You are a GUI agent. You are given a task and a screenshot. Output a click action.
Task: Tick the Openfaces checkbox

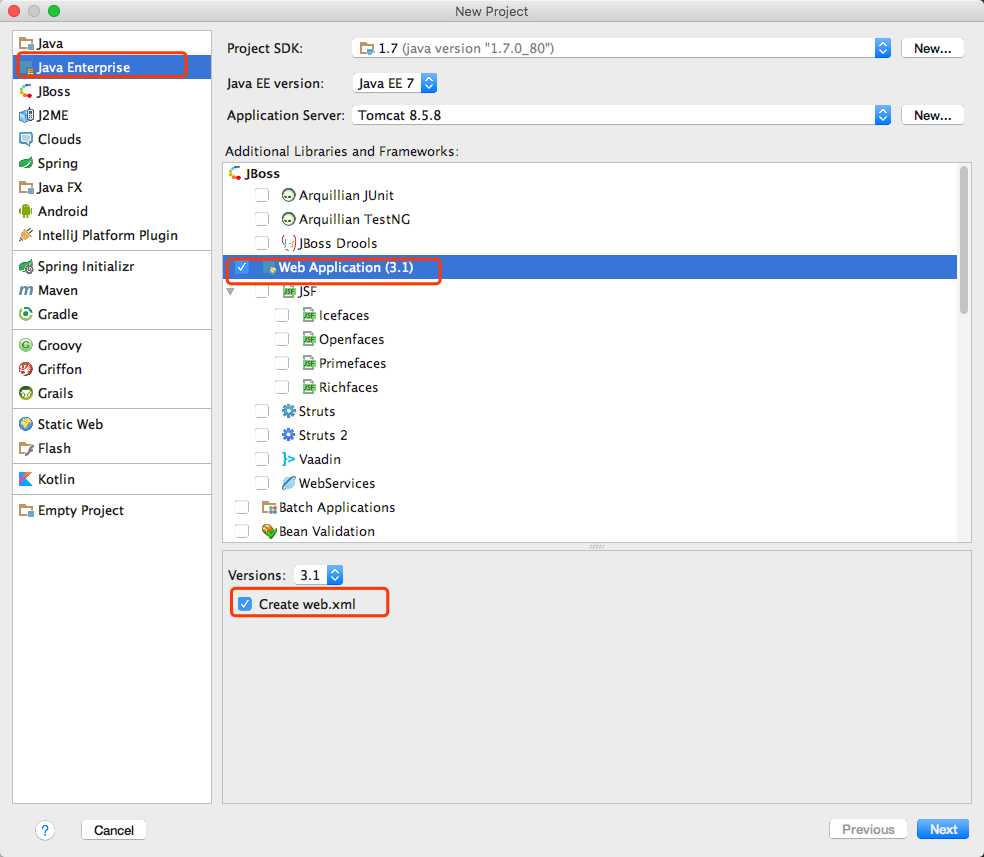282,339
